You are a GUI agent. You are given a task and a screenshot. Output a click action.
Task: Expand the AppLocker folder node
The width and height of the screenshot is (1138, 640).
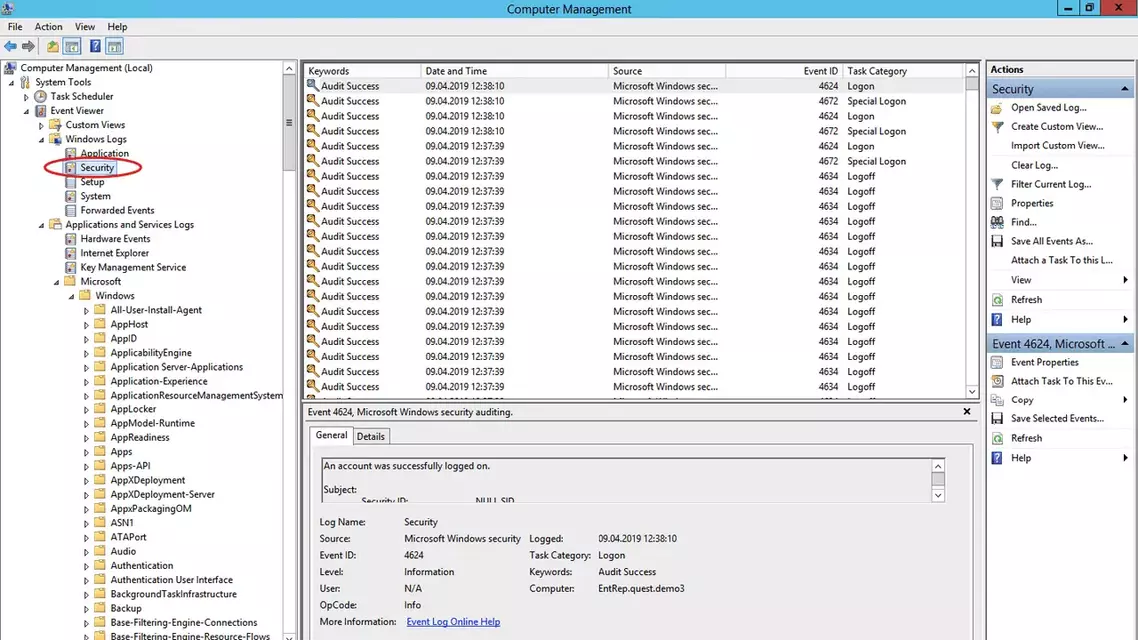point(86,409)
